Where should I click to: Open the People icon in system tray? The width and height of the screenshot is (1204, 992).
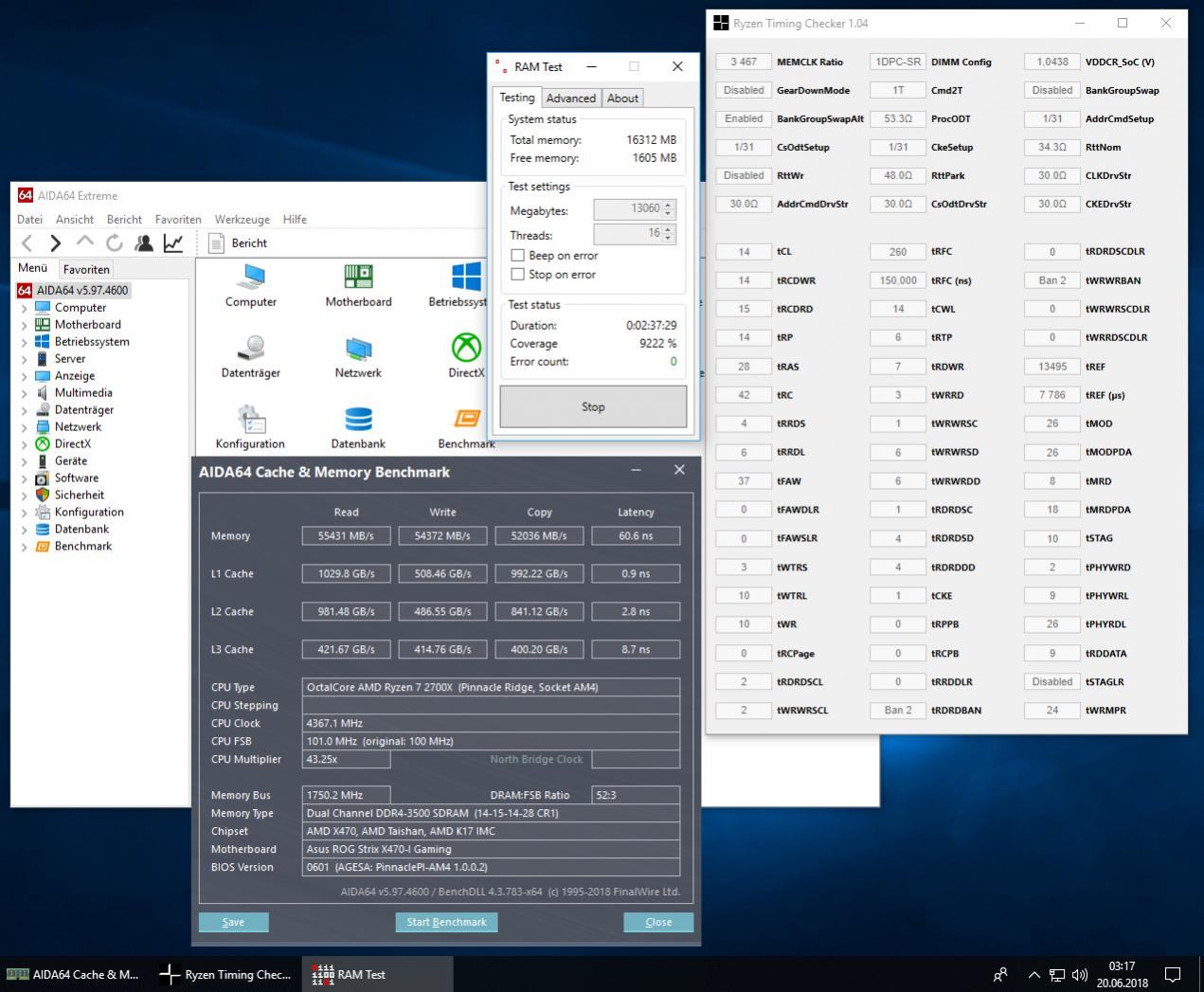click(1000, 974)
